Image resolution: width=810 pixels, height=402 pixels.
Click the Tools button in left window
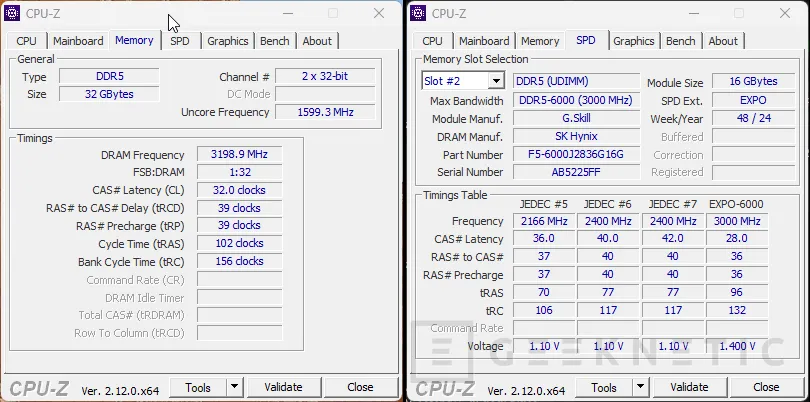click(198, 387)
